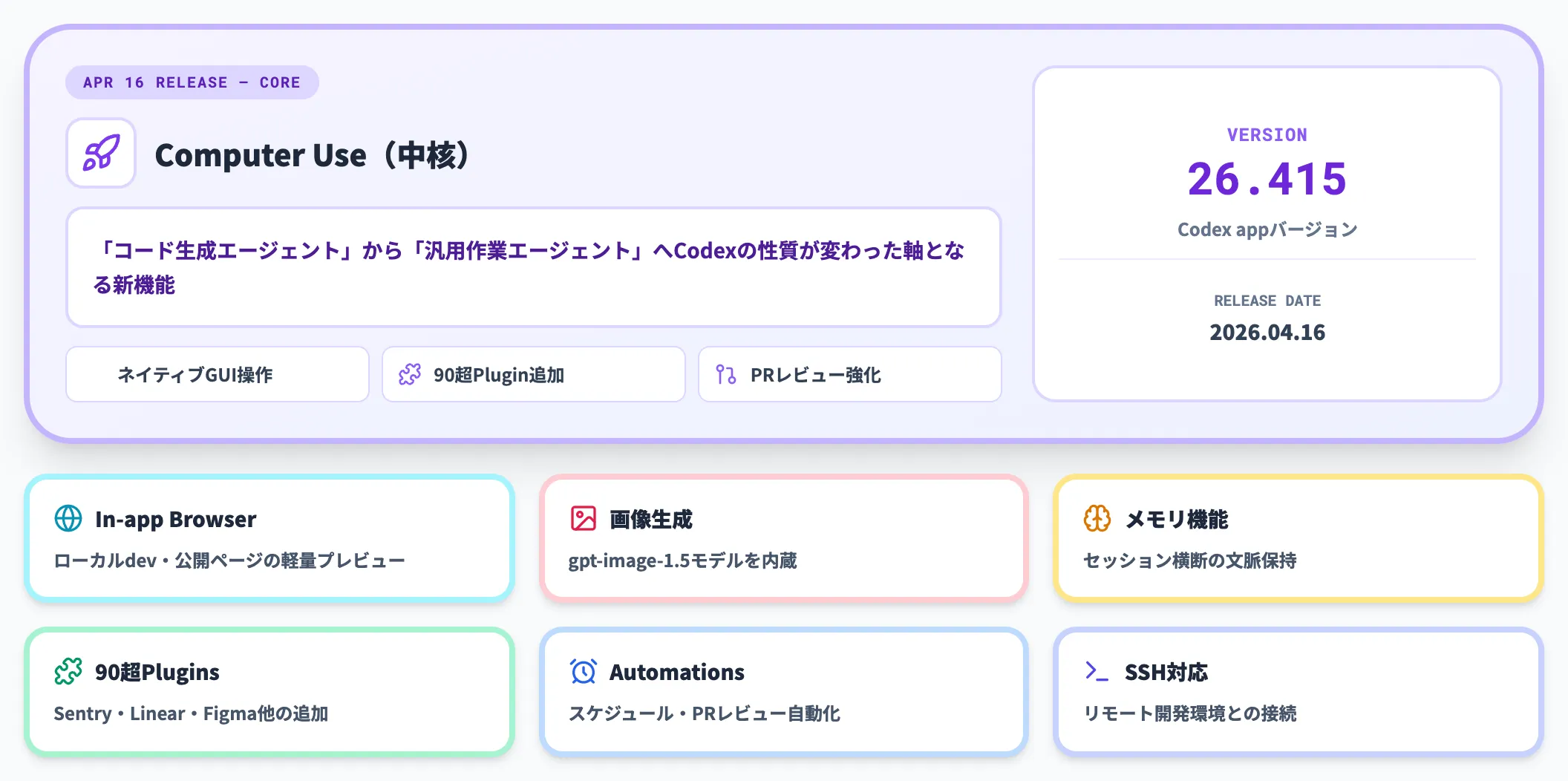Click the ローカルdev・公開ページの軽量プレビュー text
1568x781 pixels.
pyautogui.click(x=229, y=561)
